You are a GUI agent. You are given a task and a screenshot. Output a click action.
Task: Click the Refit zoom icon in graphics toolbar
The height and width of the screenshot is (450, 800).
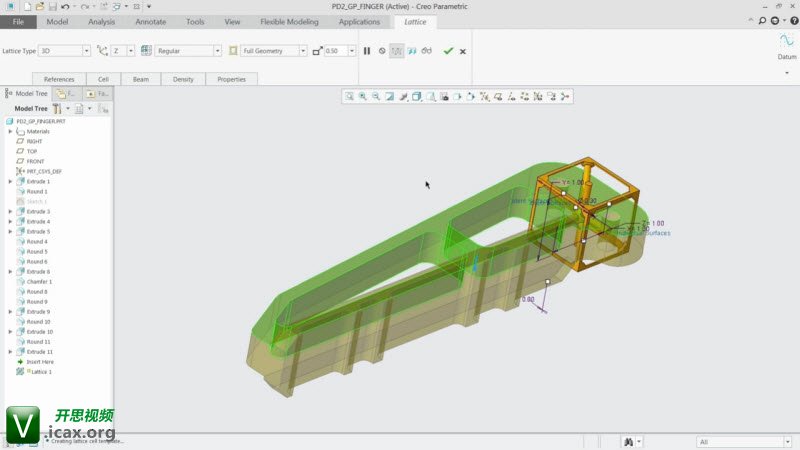[349, 96]
